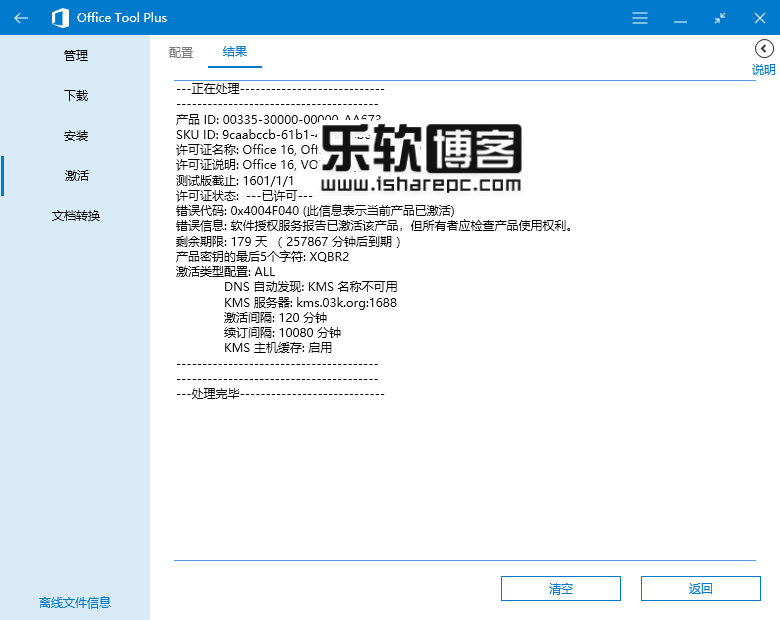The width and height of the screenshot is (780, 620).
Task: Click the 清空 button to clear results
Action: click(x=561, y=589)
